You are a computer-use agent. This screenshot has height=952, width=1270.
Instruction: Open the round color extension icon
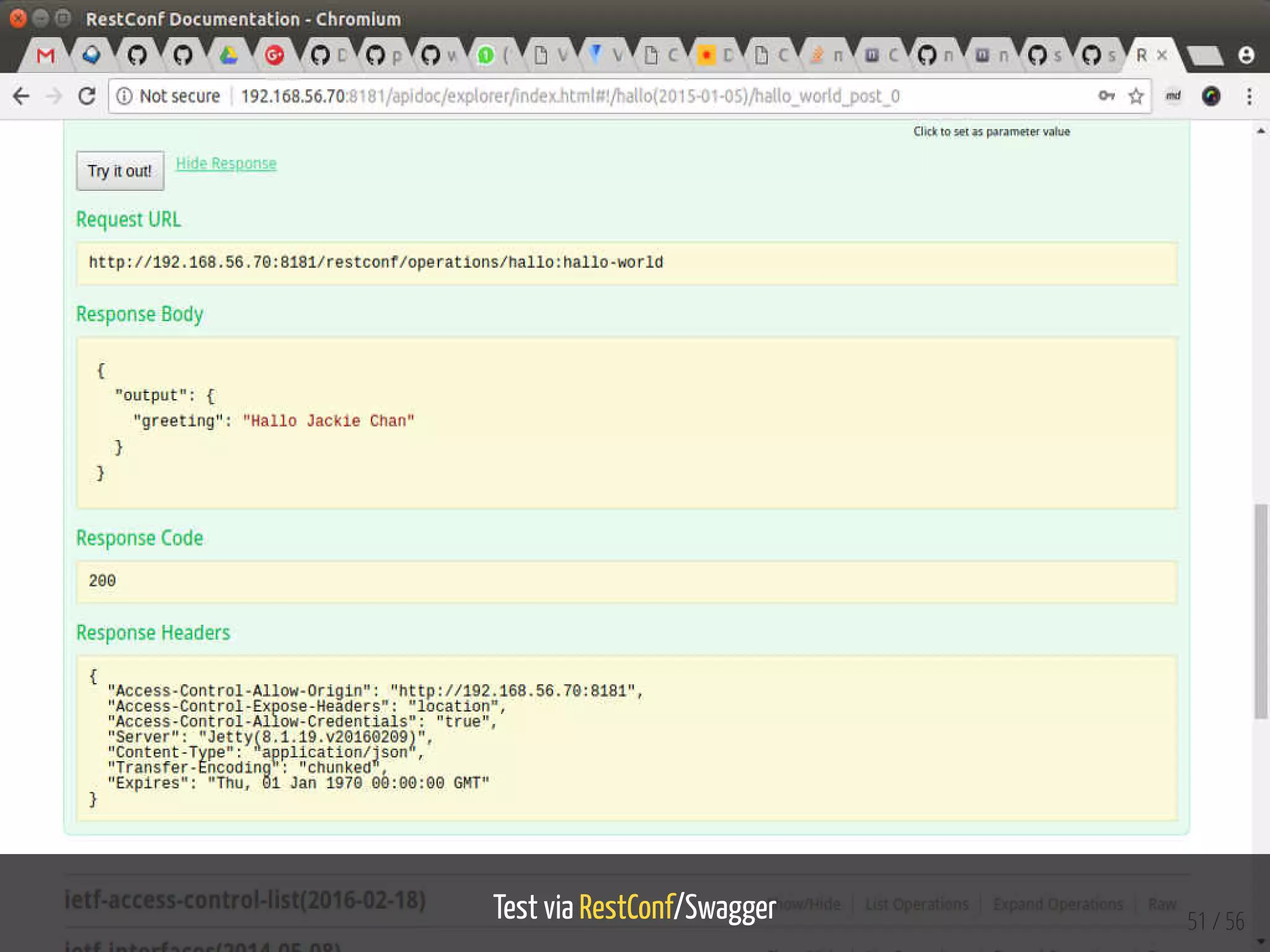pyautogui.click(x=1211, y=96)
